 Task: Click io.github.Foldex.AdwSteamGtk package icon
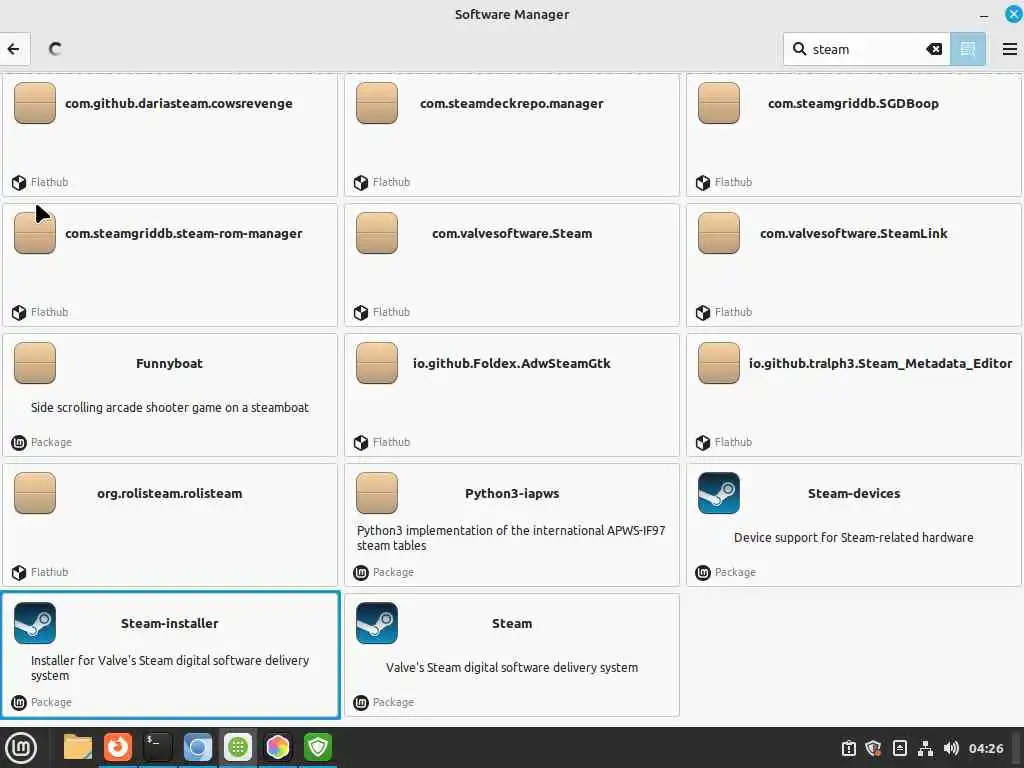coord(377,363)
